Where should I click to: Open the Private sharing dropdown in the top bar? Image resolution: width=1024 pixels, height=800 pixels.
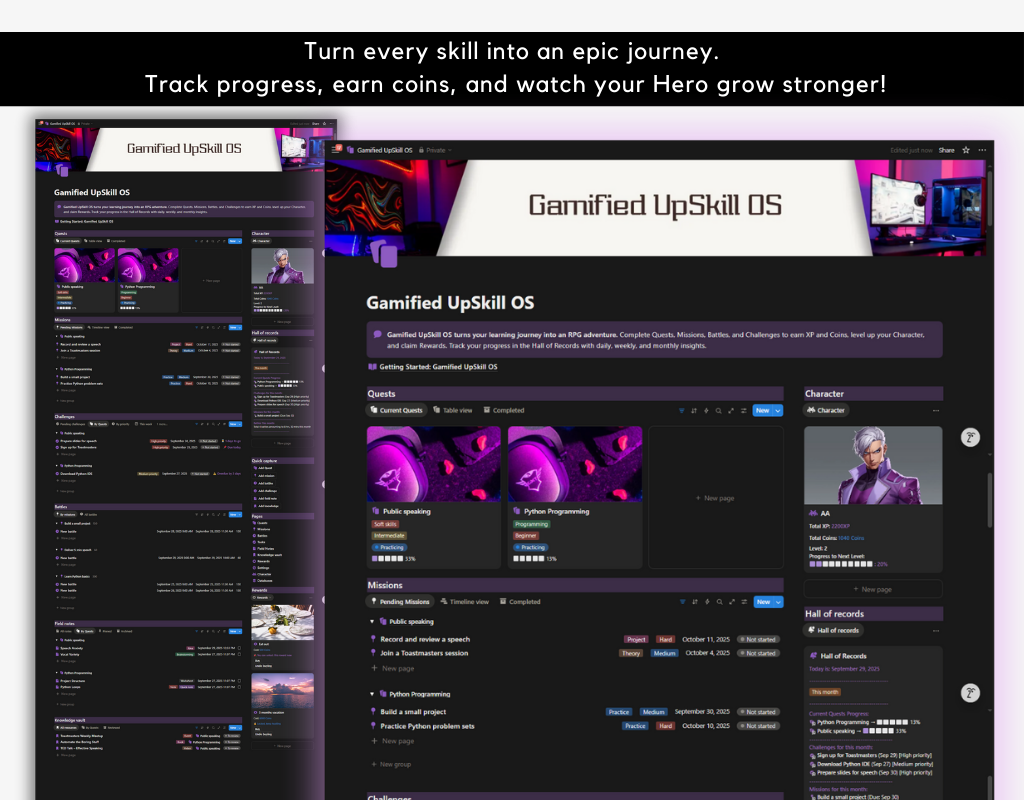click(435, 150)
